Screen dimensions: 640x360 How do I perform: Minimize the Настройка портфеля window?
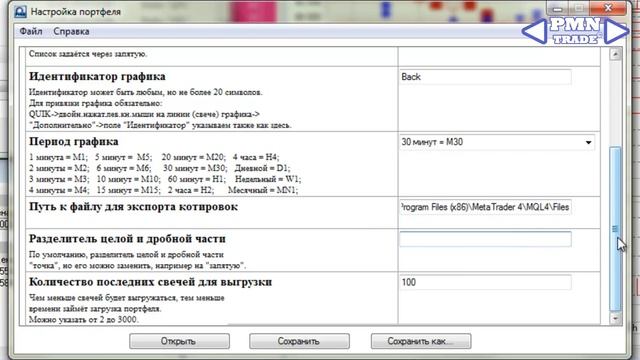coord(557,8)
